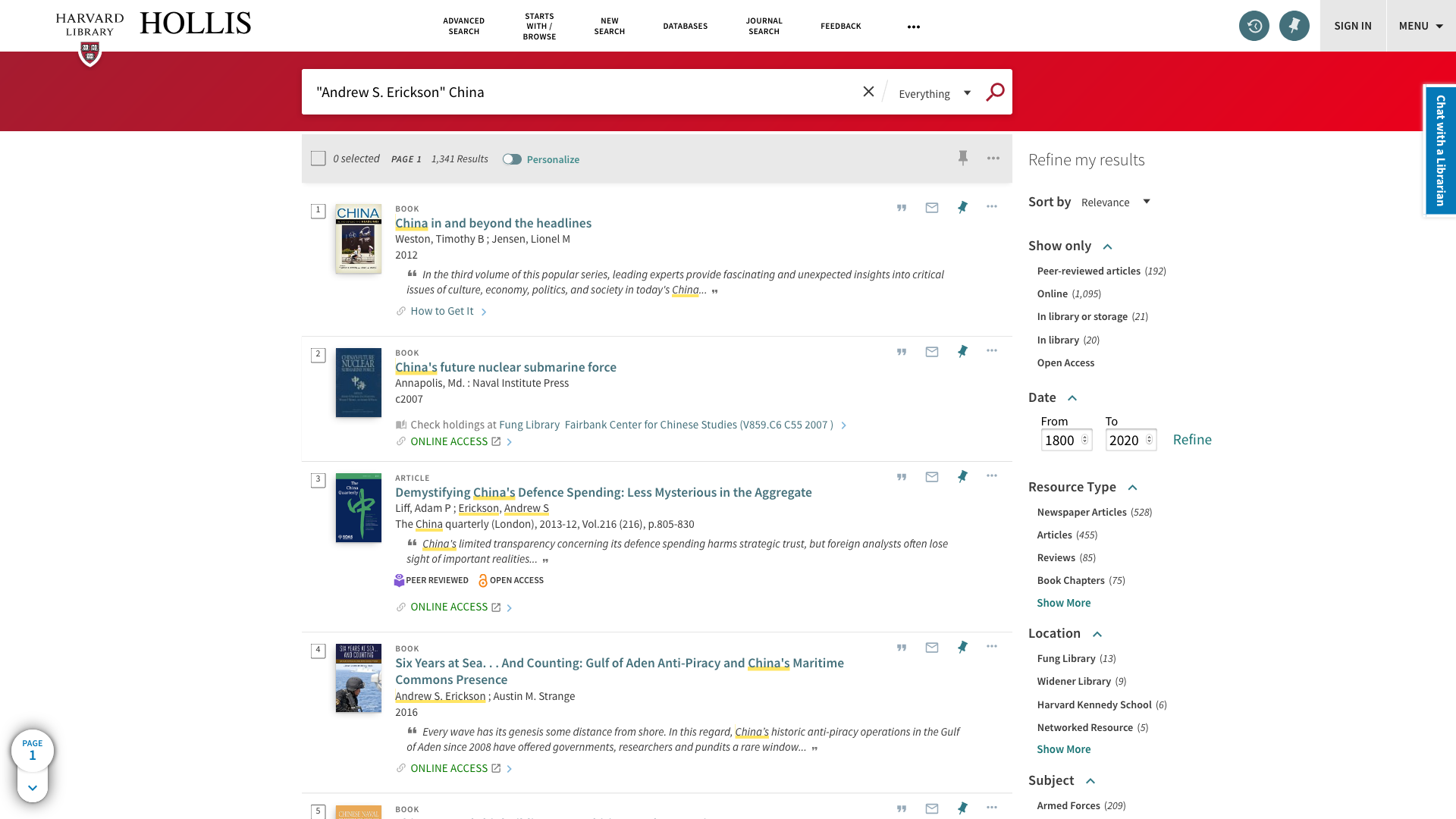Open Journal Search

(764, 26)
